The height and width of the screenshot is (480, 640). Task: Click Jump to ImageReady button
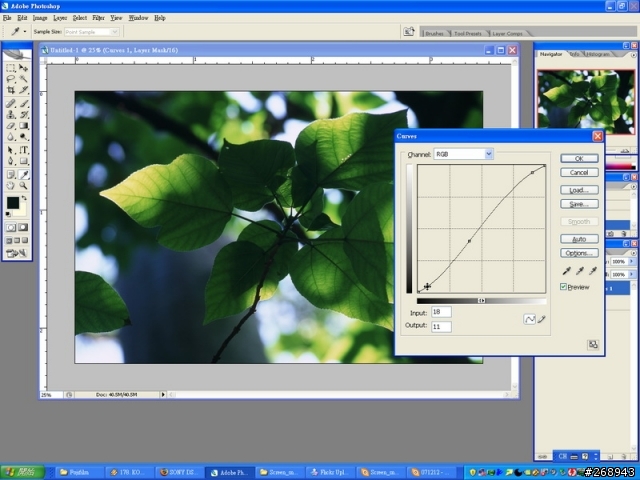click(x=16, y=253)
